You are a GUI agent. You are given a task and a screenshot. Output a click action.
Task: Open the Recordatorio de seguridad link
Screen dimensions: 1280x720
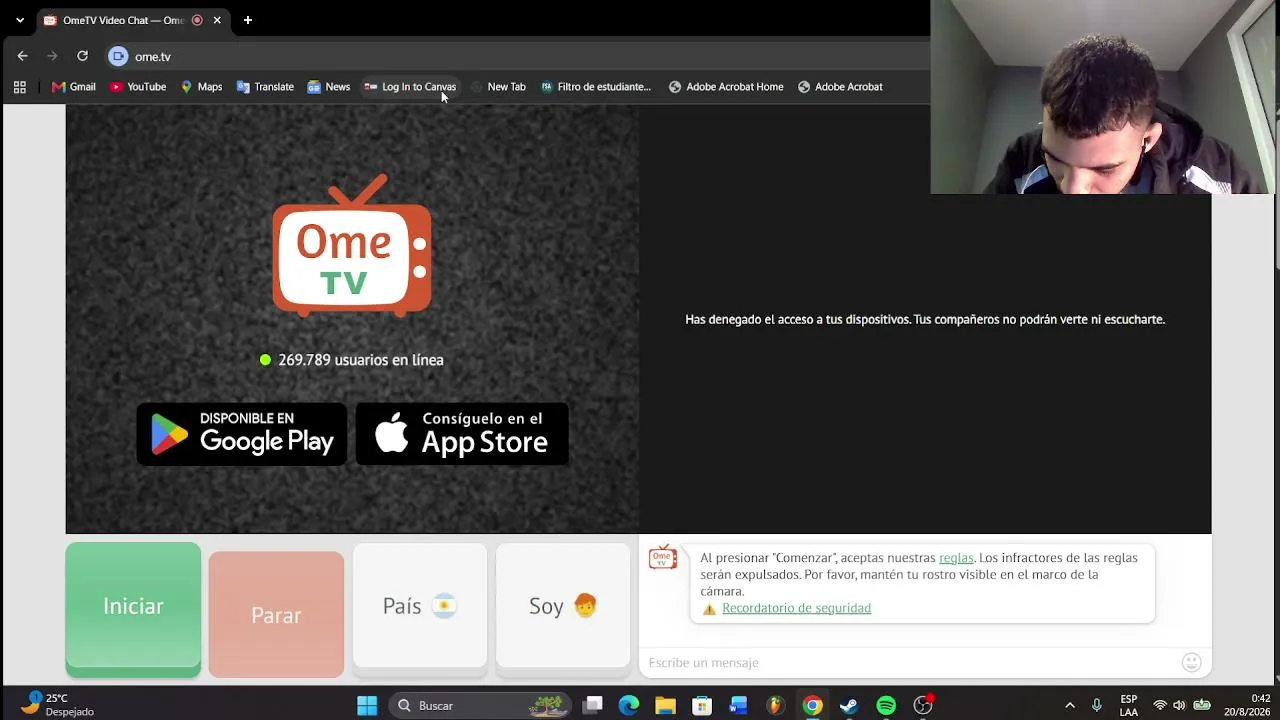tap(796, 608)
